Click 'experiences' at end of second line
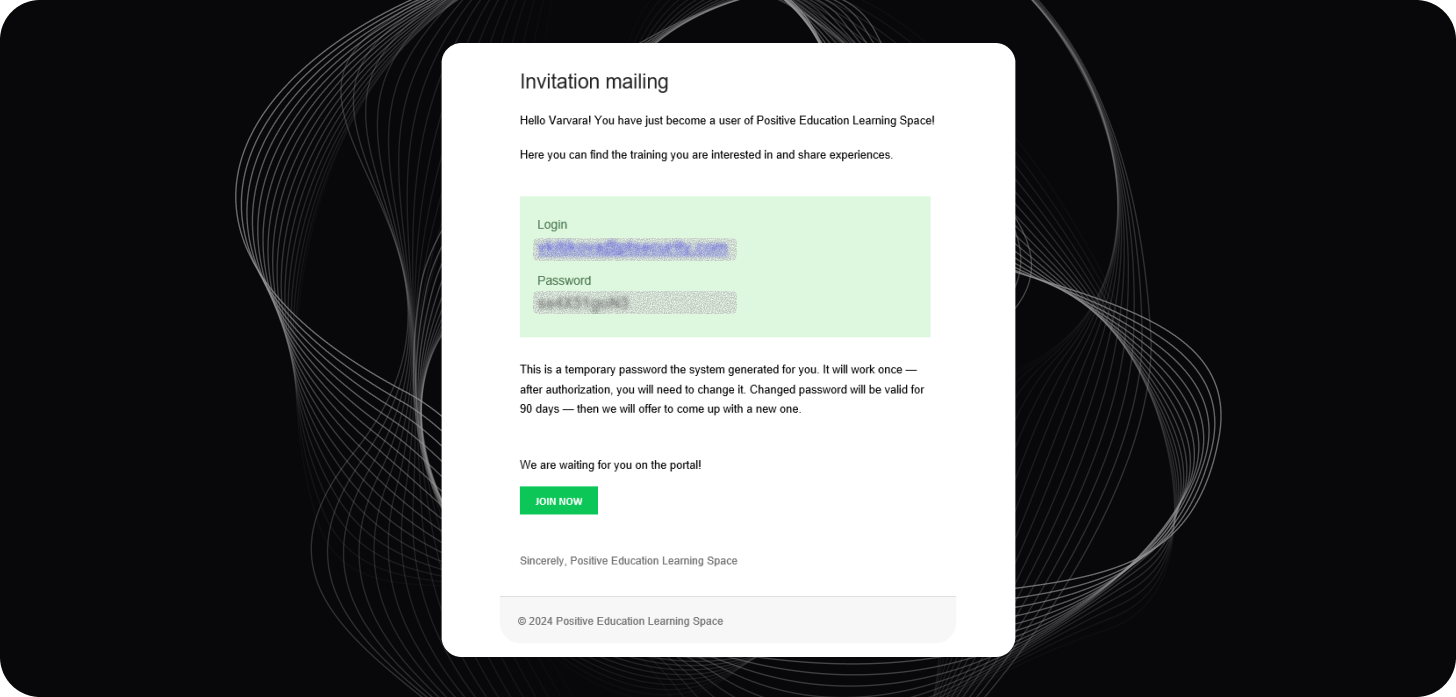This screenshot has height=697, width=1456. coord(861,155)
